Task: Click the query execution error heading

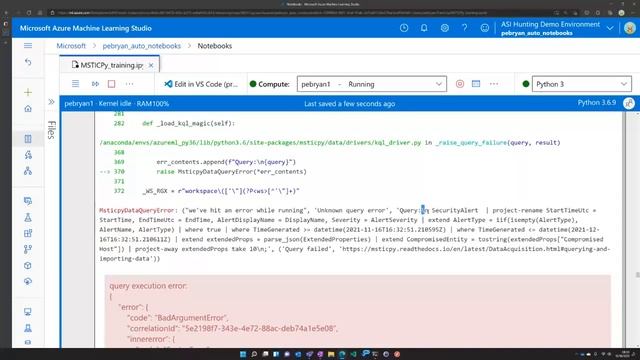Action: pyautogui.click(x=148, y=286)
